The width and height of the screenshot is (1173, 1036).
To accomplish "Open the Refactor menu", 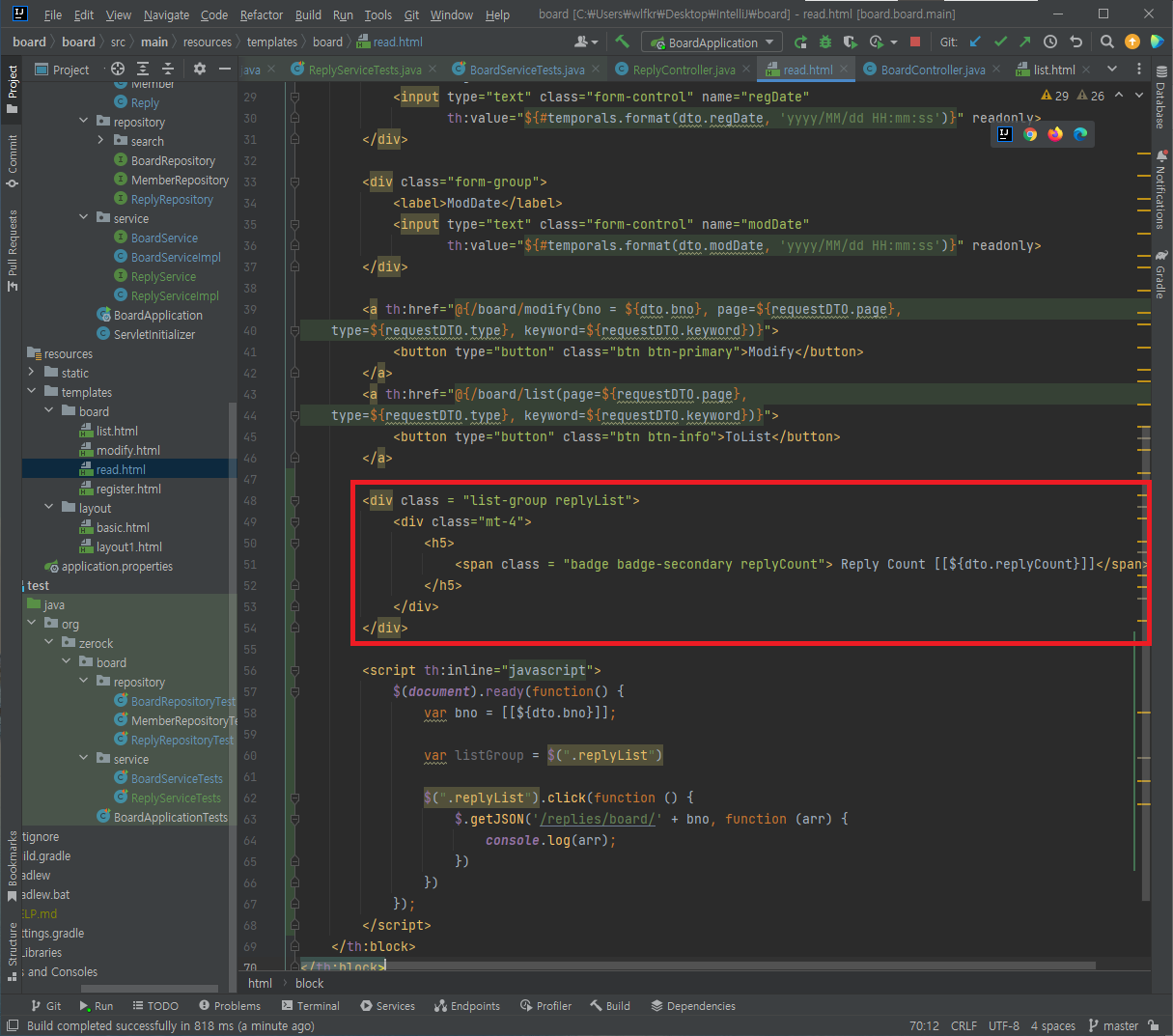I will click(262, 14).
